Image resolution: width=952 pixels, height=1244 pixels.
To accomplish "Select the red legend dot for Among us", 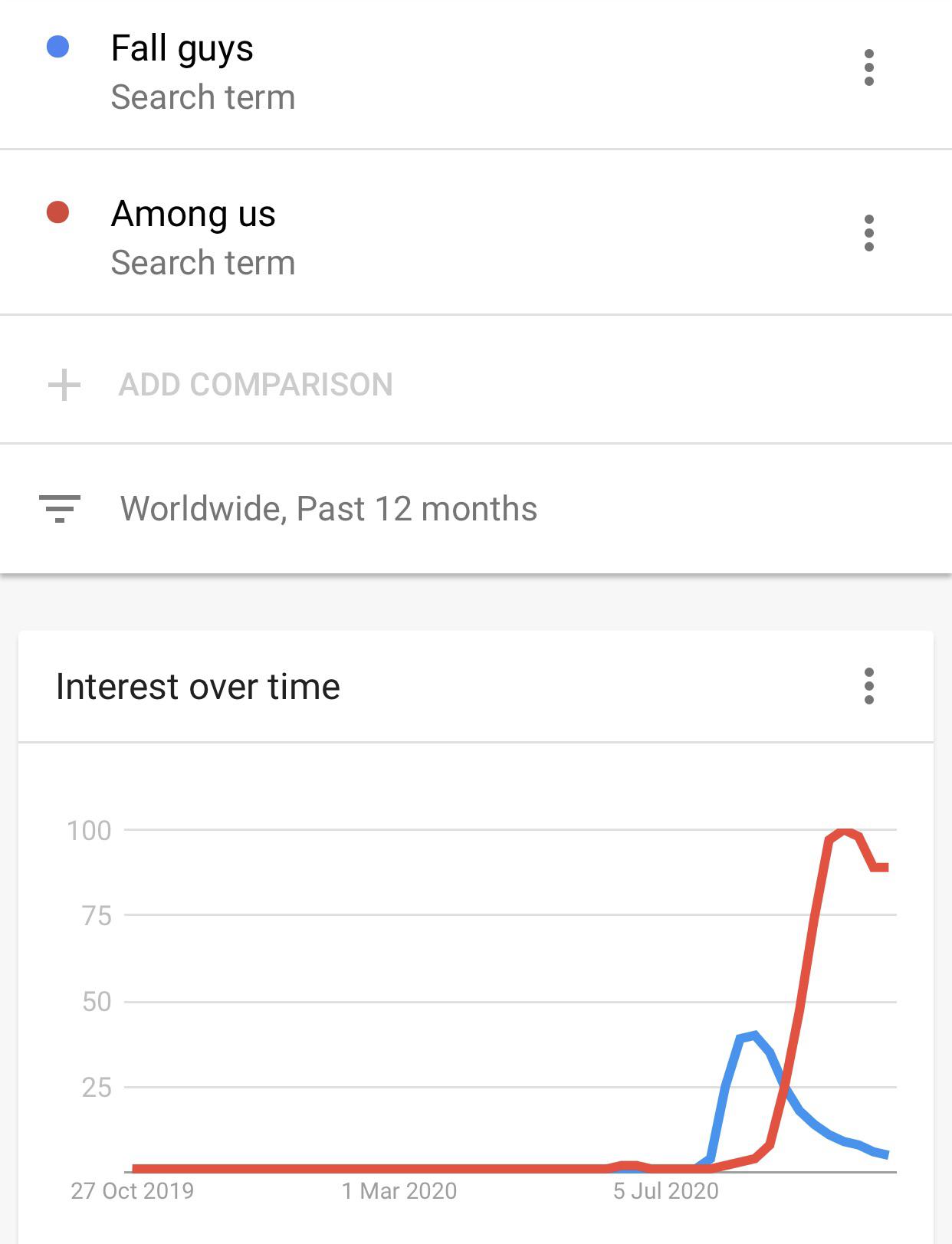I will tap(57, 211).
